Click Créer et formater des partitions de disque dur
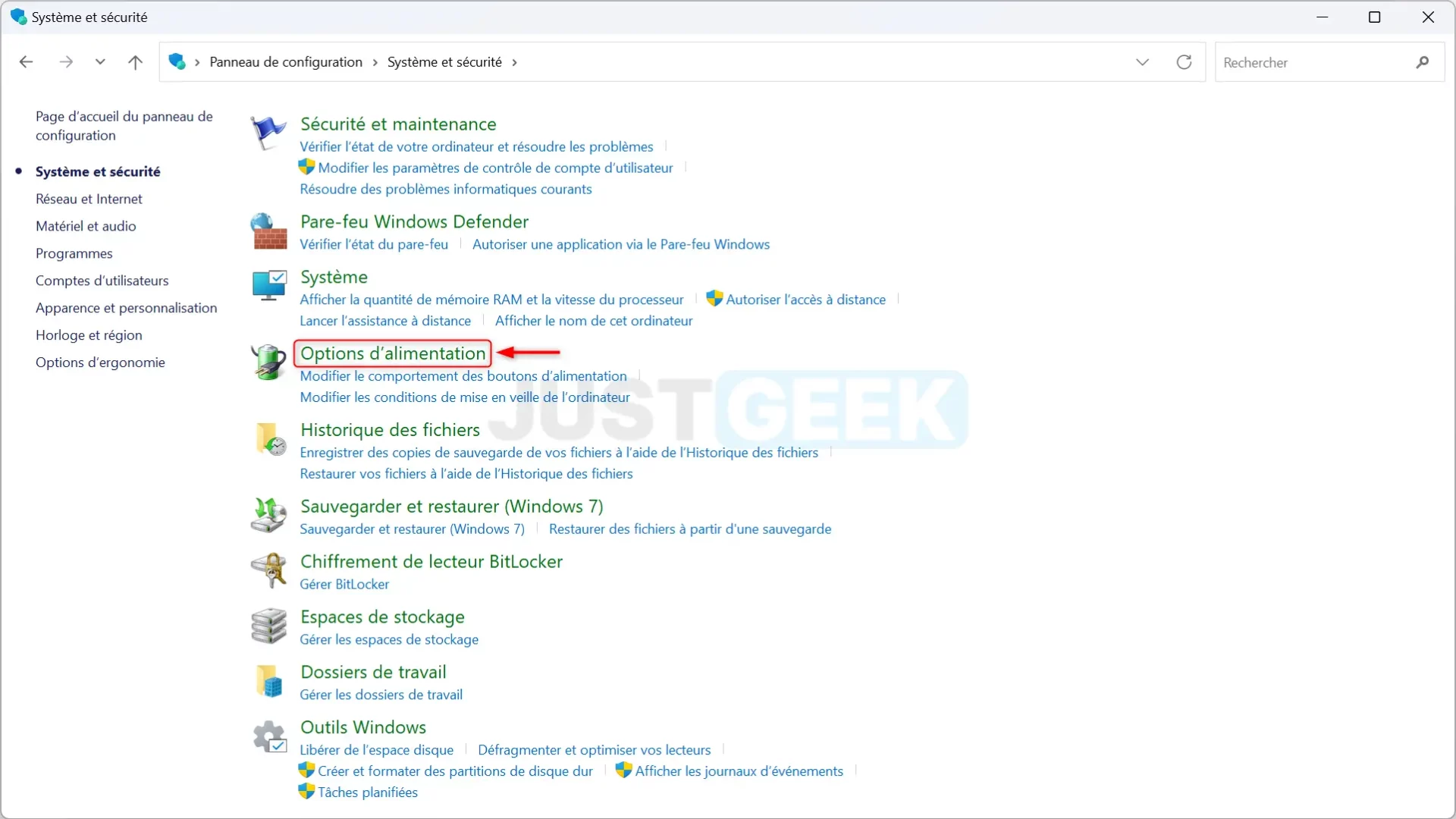The height and width of the screenshot is (819, 1456). tap(455, 771)
